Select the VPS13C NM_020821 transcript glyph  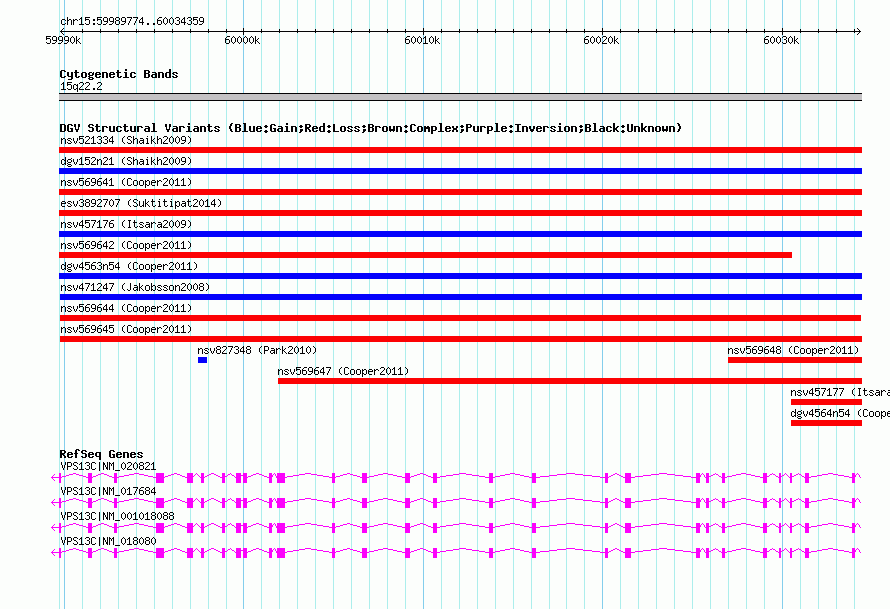(456, 478)
